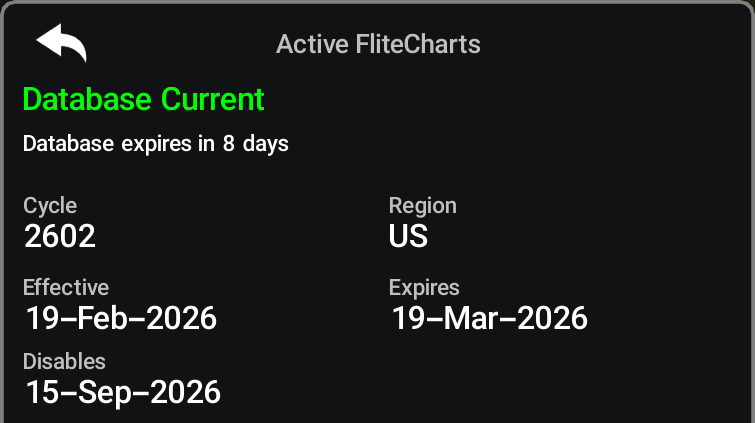The height and width of the screenshot is (423, 755).
Task: Click the number 8 in expiry message
Action: [x=228, y=144]
